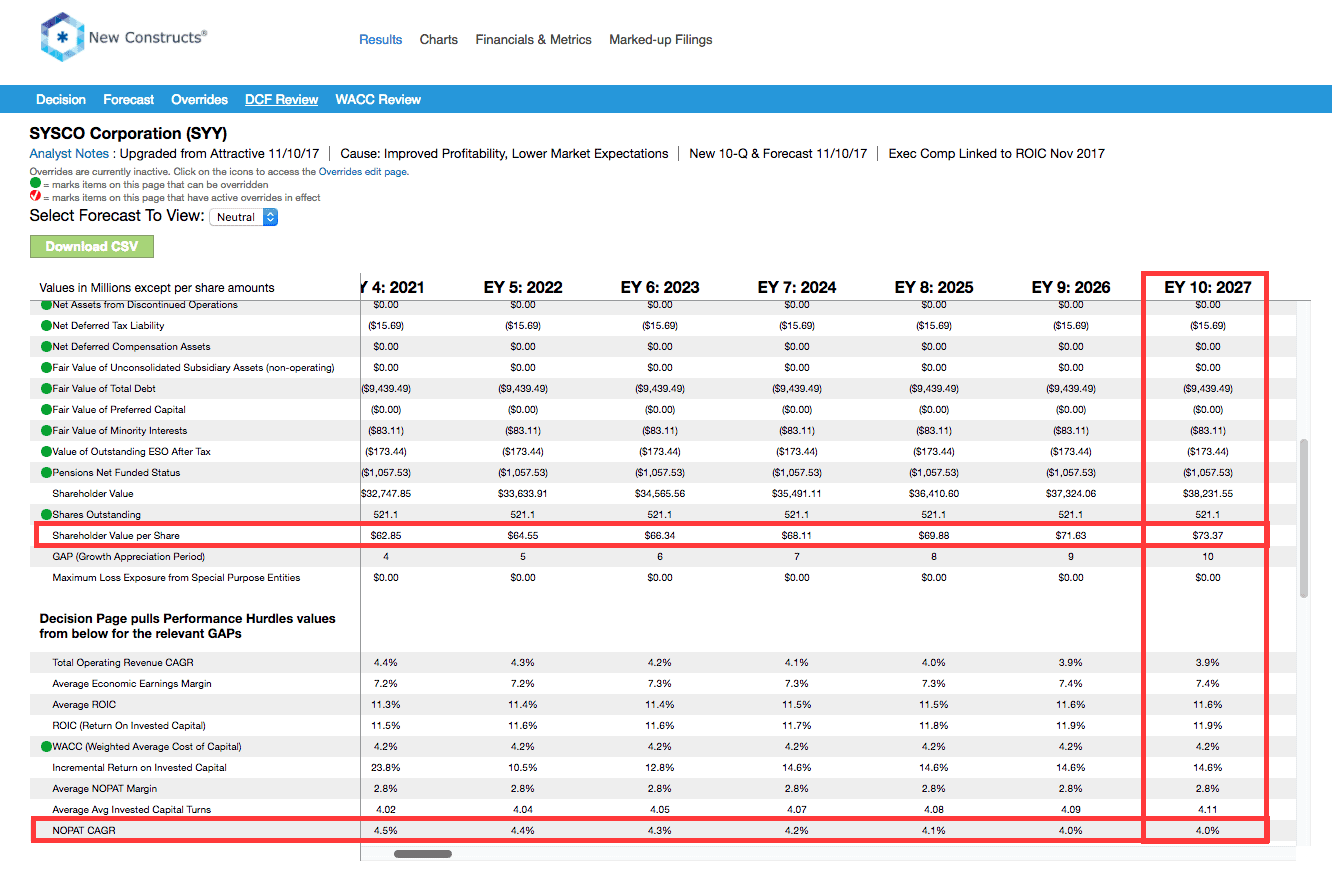Click green override icon for Net Deferred Tax Liability
1332x877 pixels.
pos(46,326)
